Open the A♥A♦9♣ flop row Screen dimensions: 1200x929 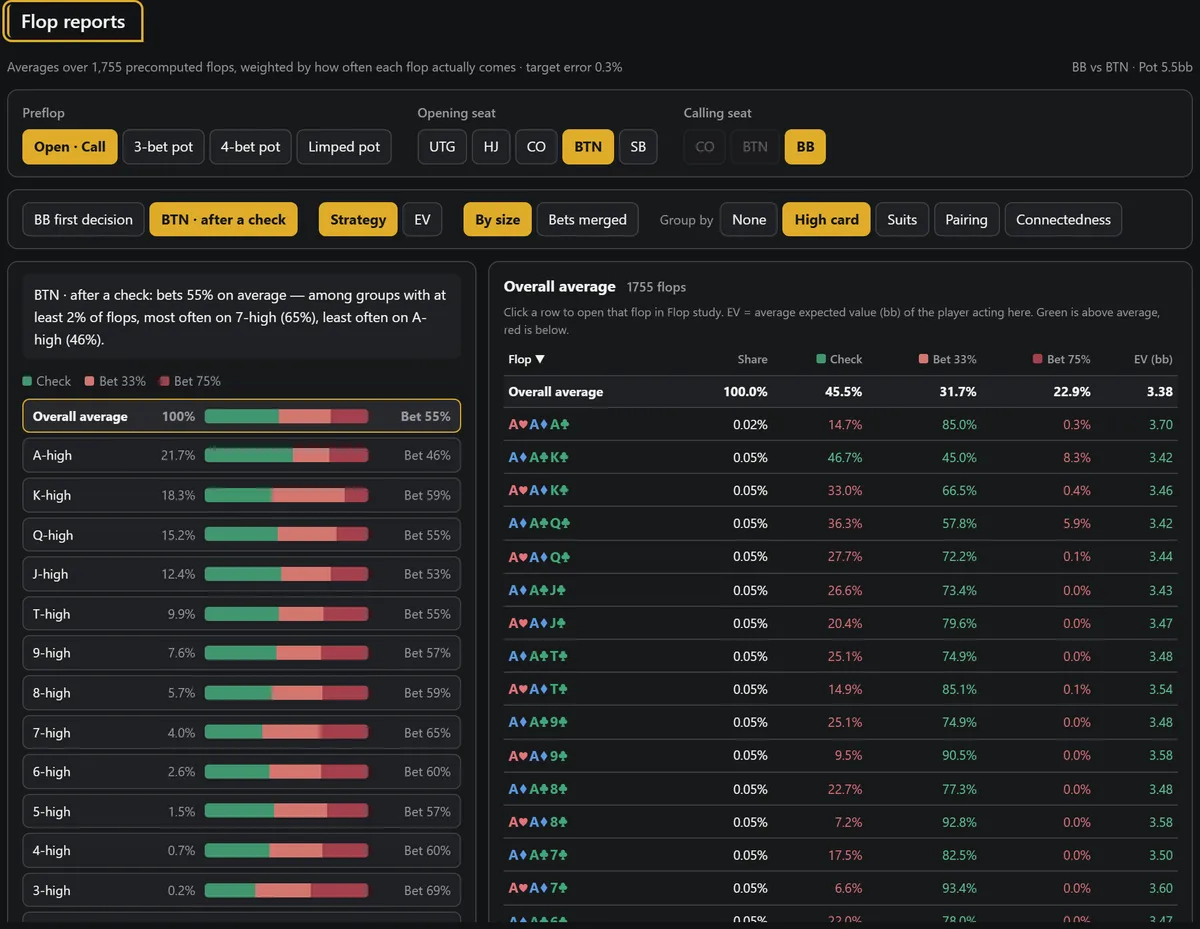[x=840, y=756]
